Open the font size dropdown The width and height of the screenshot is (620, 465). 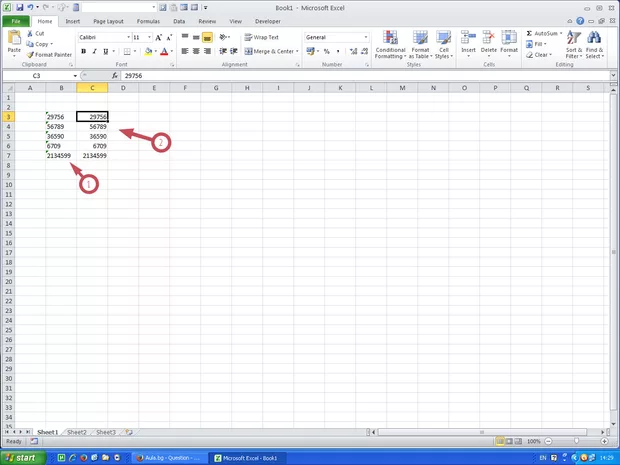[149, 37]
